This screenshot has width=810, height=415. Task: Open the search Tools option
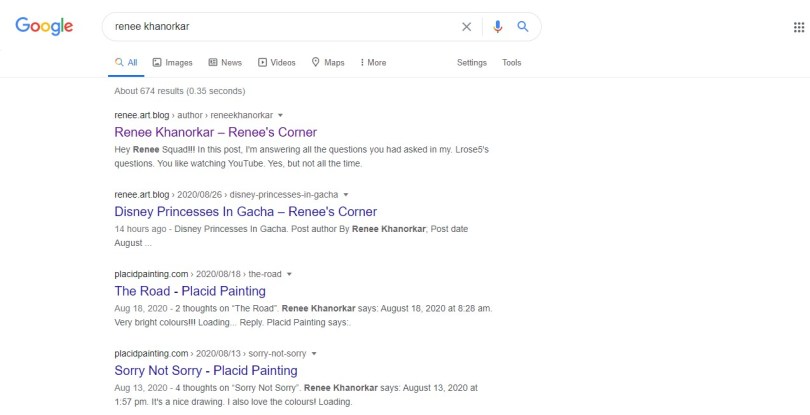[x=511, y=63]
